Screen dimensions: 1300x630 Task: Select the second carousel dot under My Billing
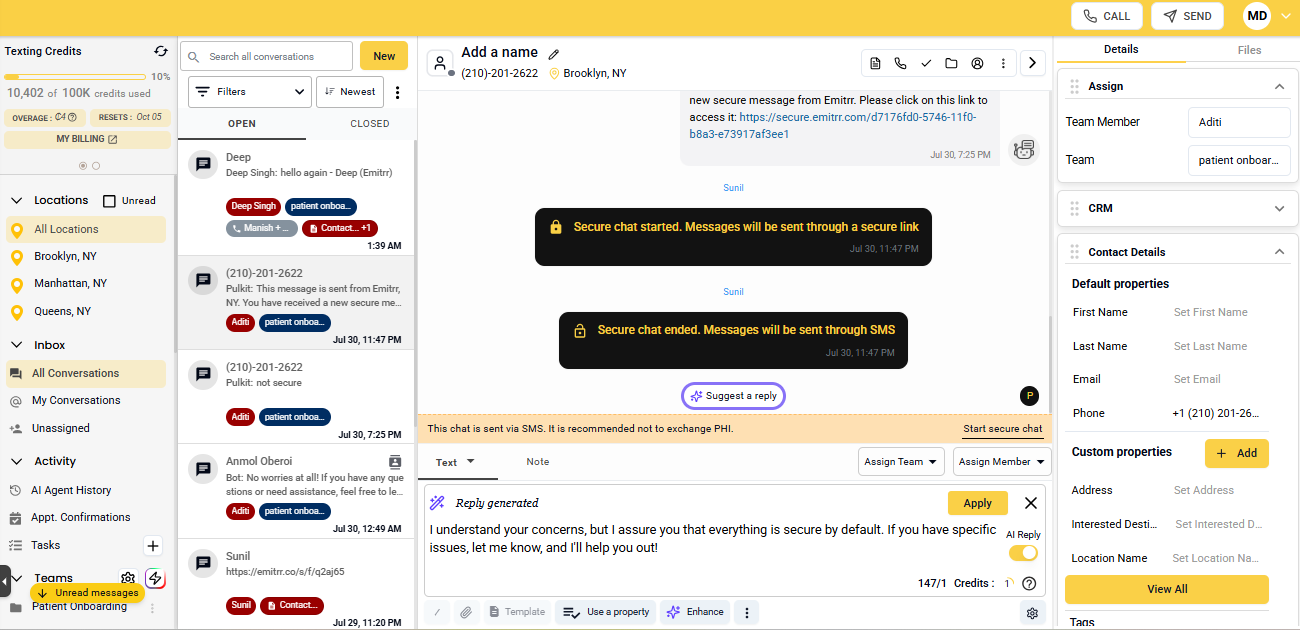point(96,166)
